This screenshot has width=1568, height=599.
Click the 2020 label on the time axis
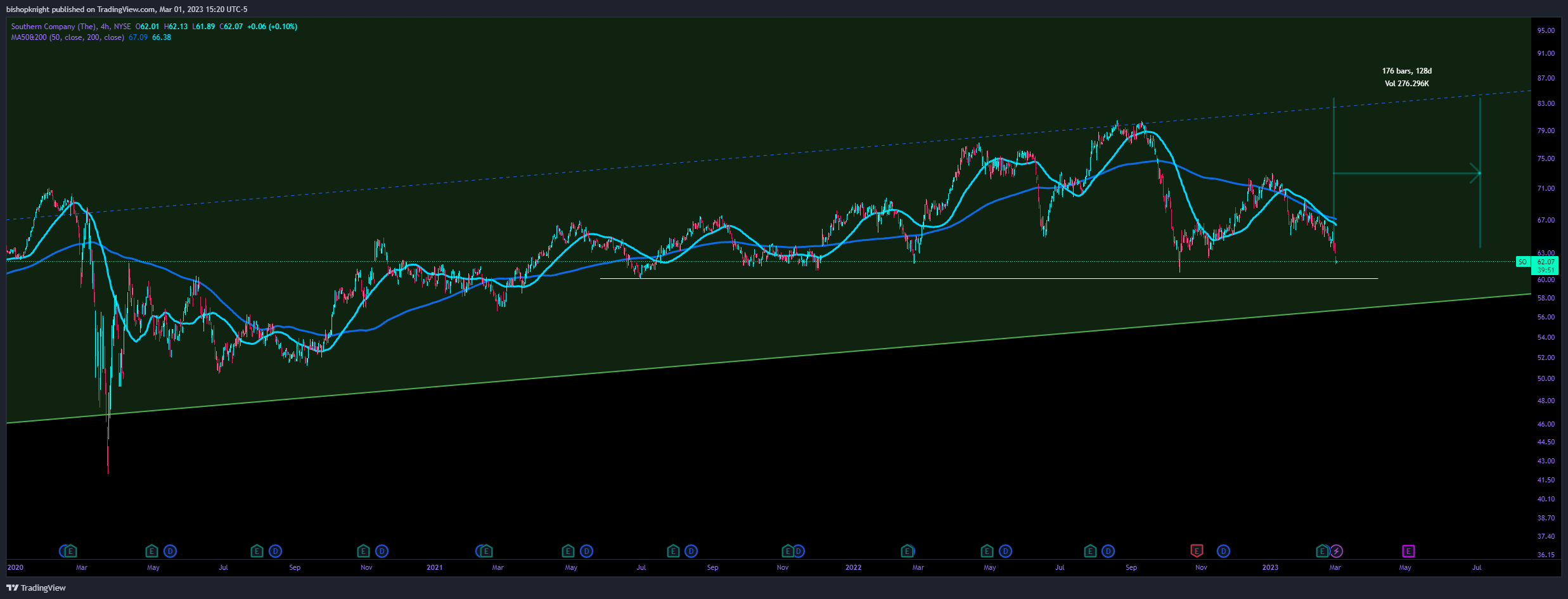(15, 567)
